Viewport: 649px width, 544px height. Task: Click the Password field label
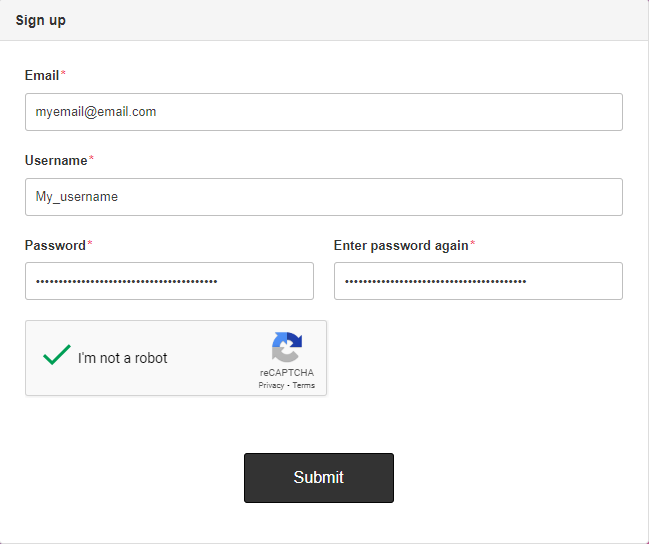point(55,245)
